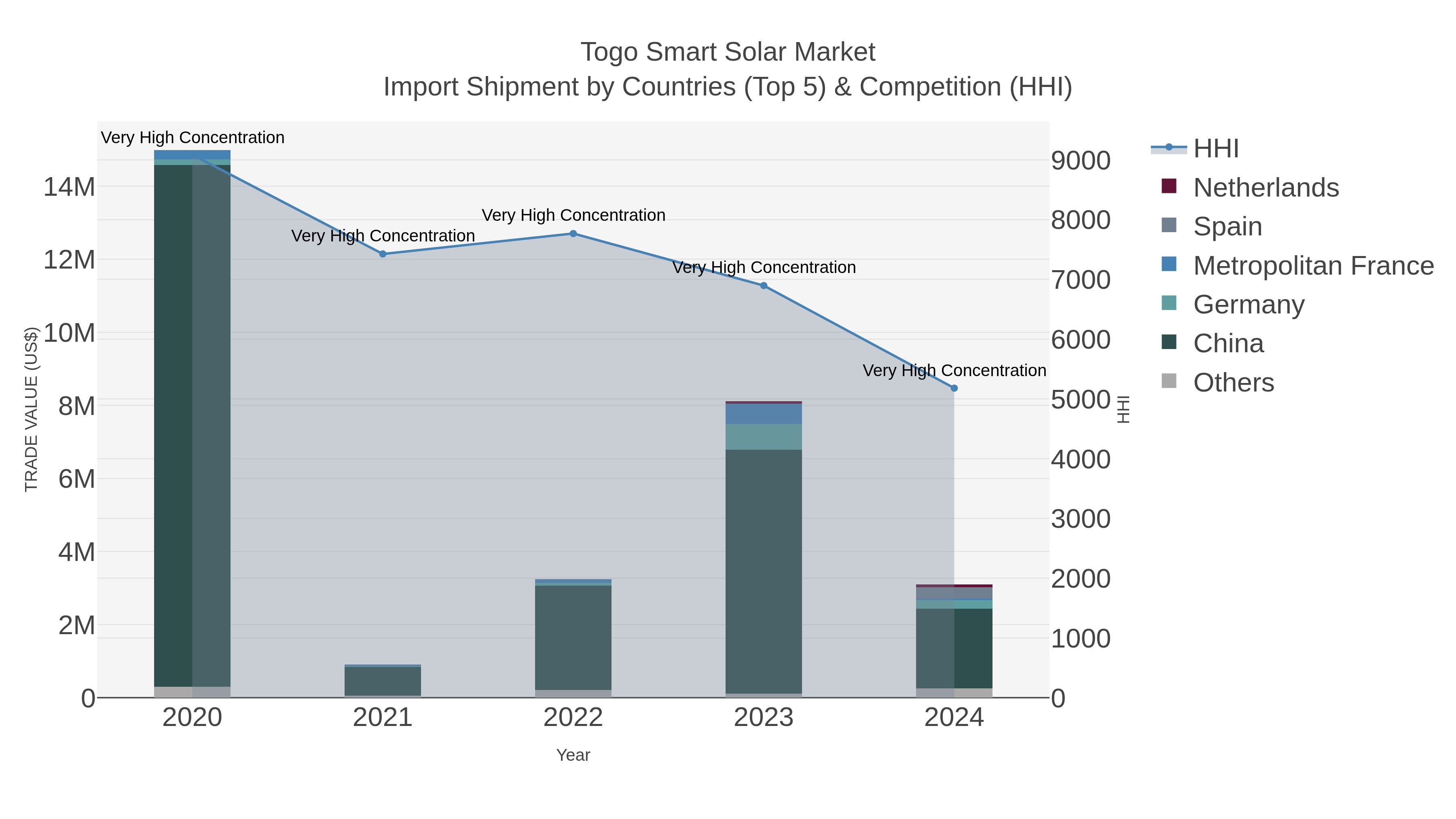Click the 2022 Very High Concentration annotation
Image resolution: width=1456 pixels, height=819 pixels.
click(573, 215)
